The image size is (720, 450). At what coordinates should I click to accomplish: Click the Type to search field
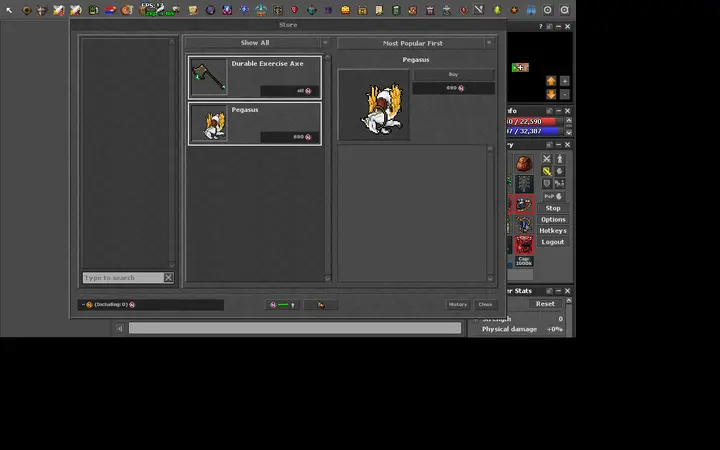pyautogui.click(x=123, y=277)
